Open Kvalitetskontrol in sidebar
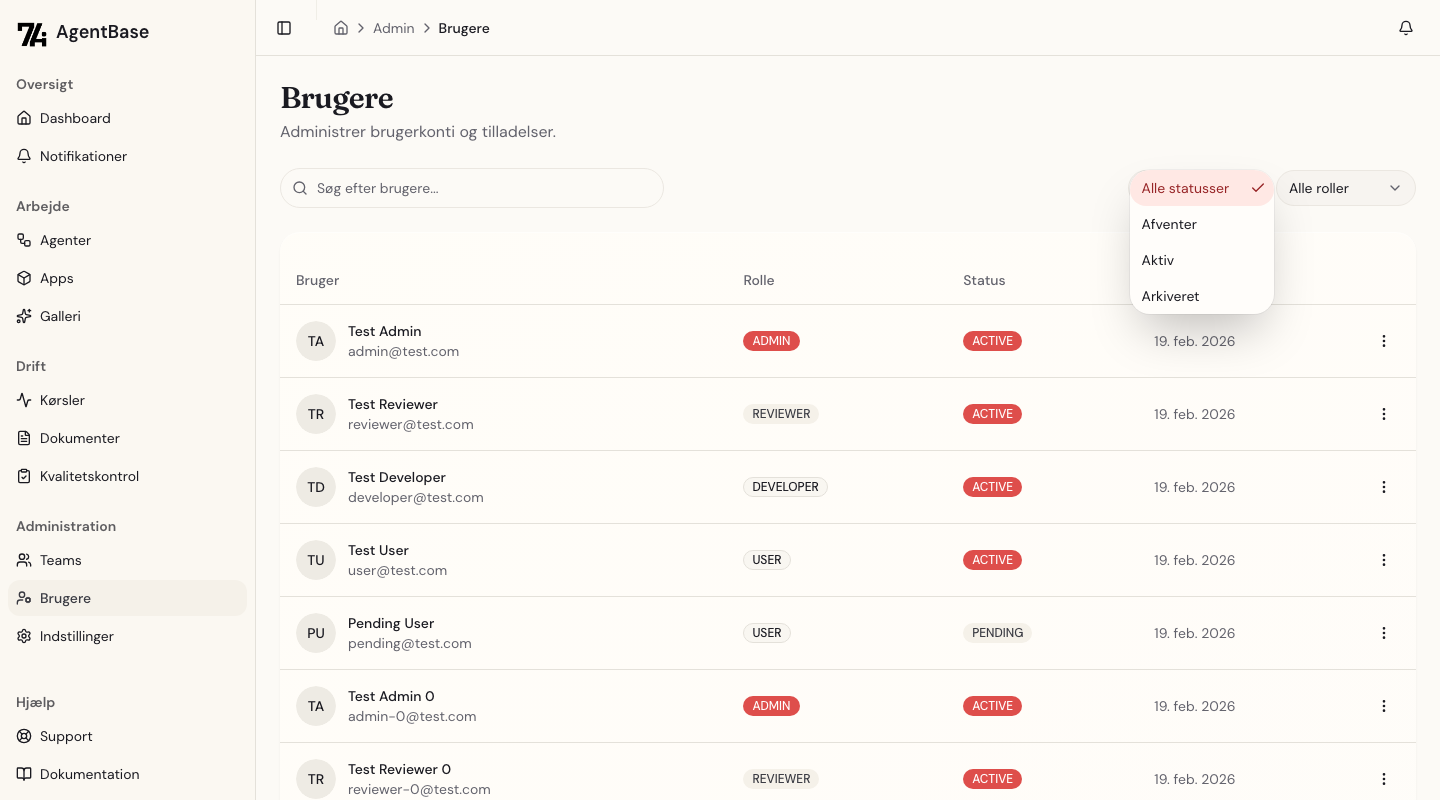This screenshot has width=1440, height=800. point(89,476)
